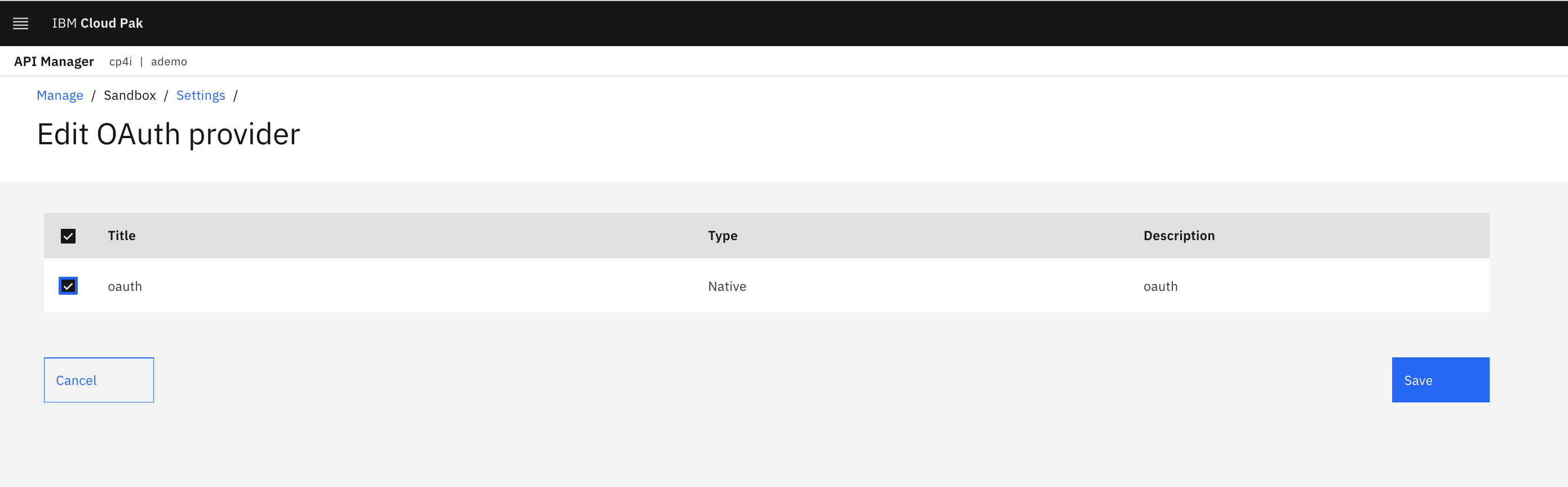Click the Sandbox breadcrumb item

pyautogui.click(x=130, y=95)
